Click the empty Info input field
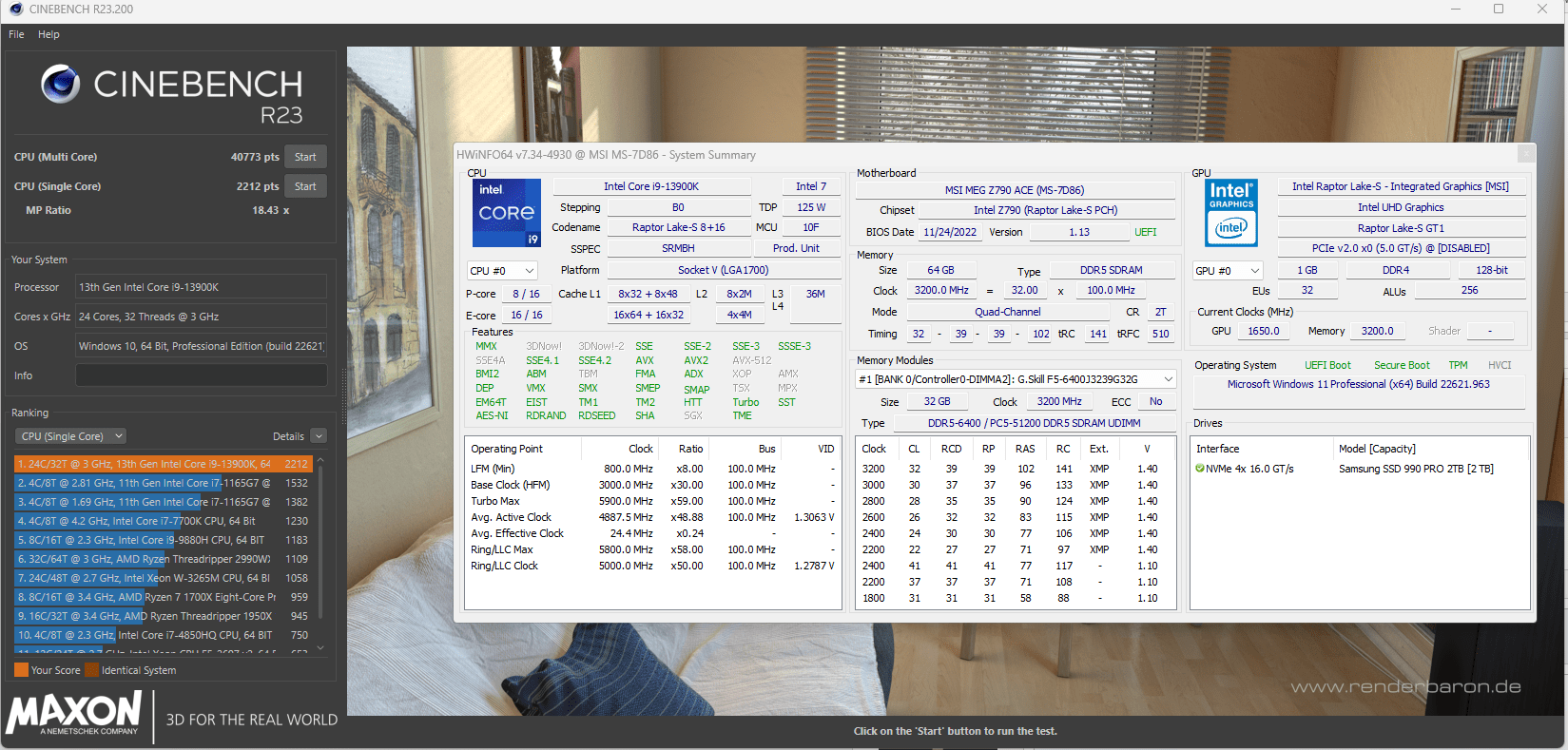Viewport: 1568px width, 750px height. click(201, 375)
